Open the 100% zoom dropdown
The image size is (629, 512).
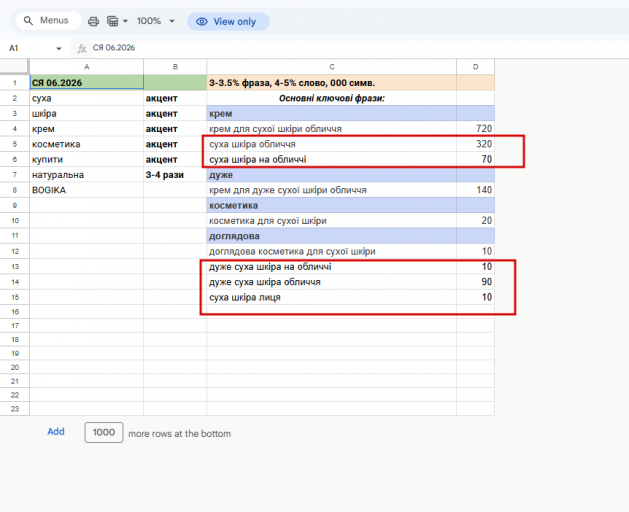pos(155,21)
